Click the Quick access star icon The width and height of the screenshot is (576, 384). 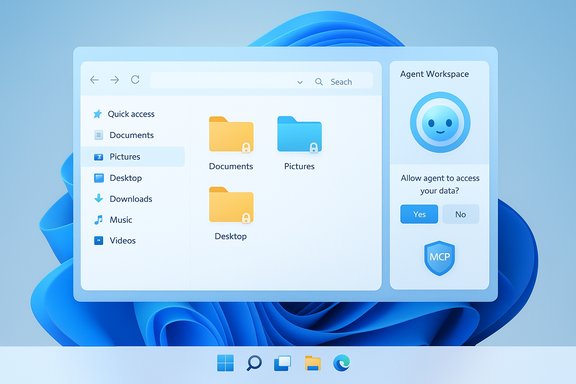(97, 114)
